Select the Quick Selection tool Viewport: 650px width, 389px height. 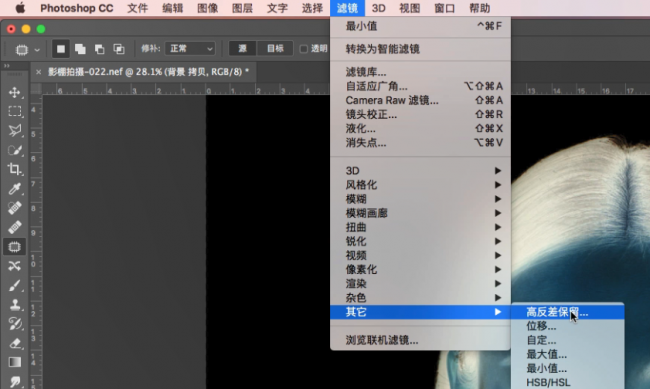tap(15, 150)
